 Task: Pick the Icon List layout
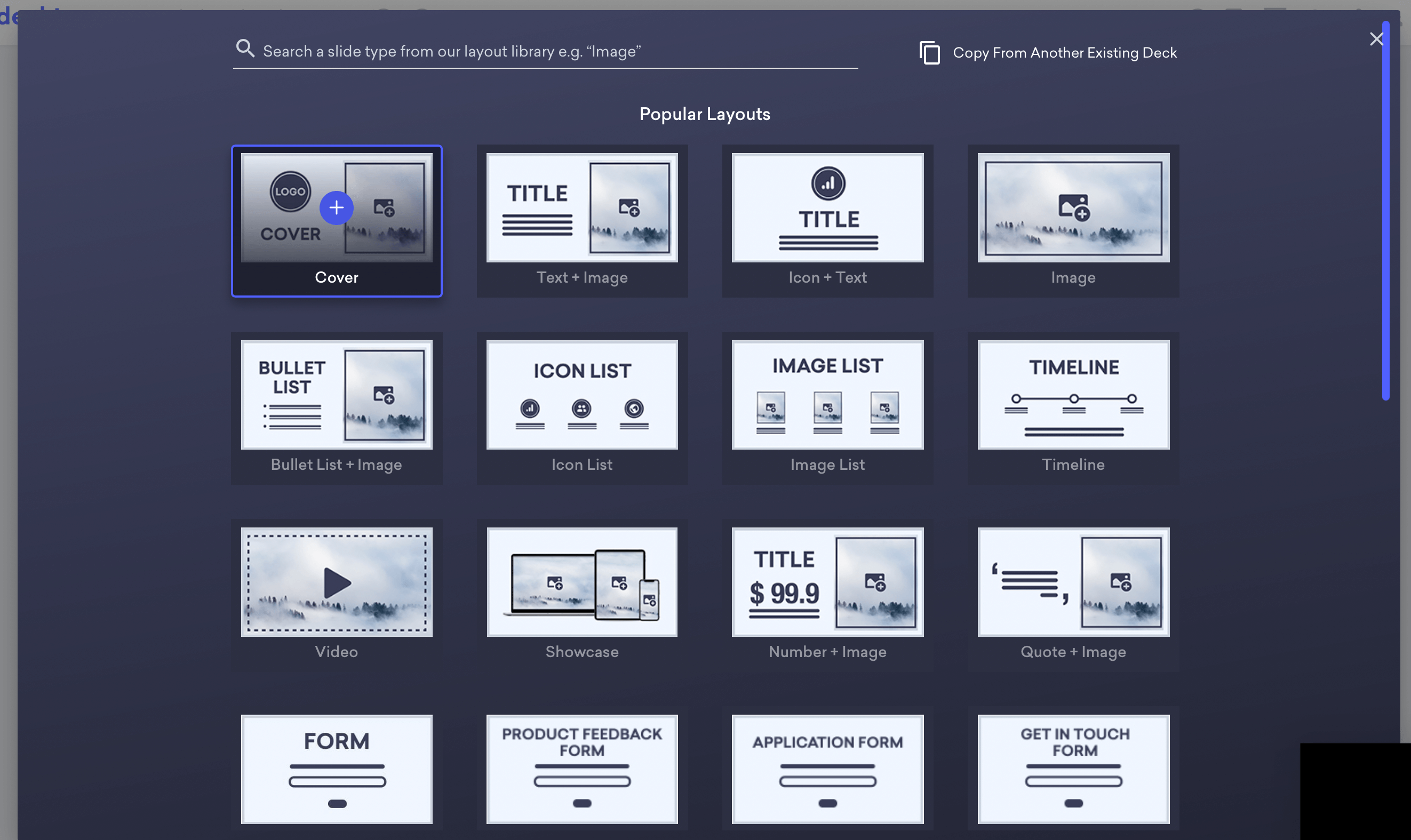[x=582, y=407]
